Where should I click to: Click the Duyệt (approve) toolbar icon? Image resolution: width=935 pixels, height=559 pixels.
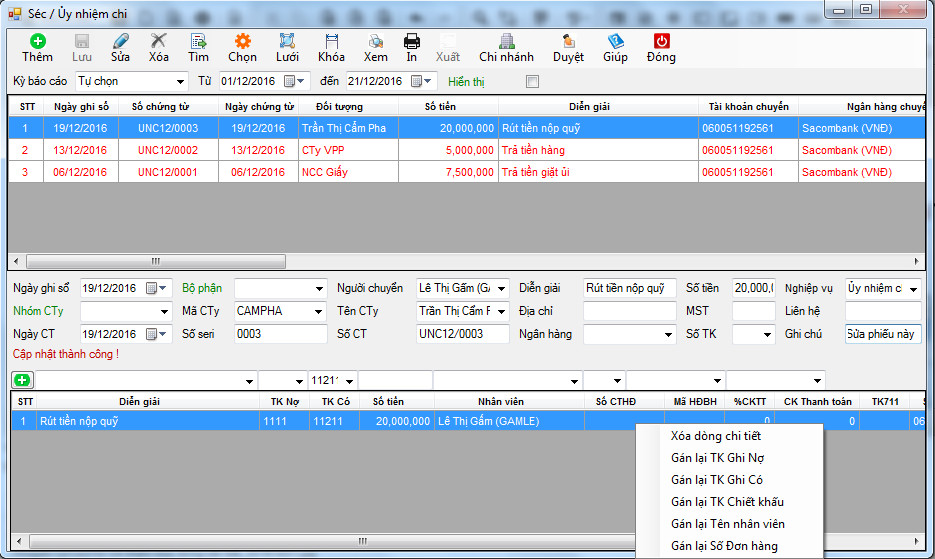[x=568, y=41]
